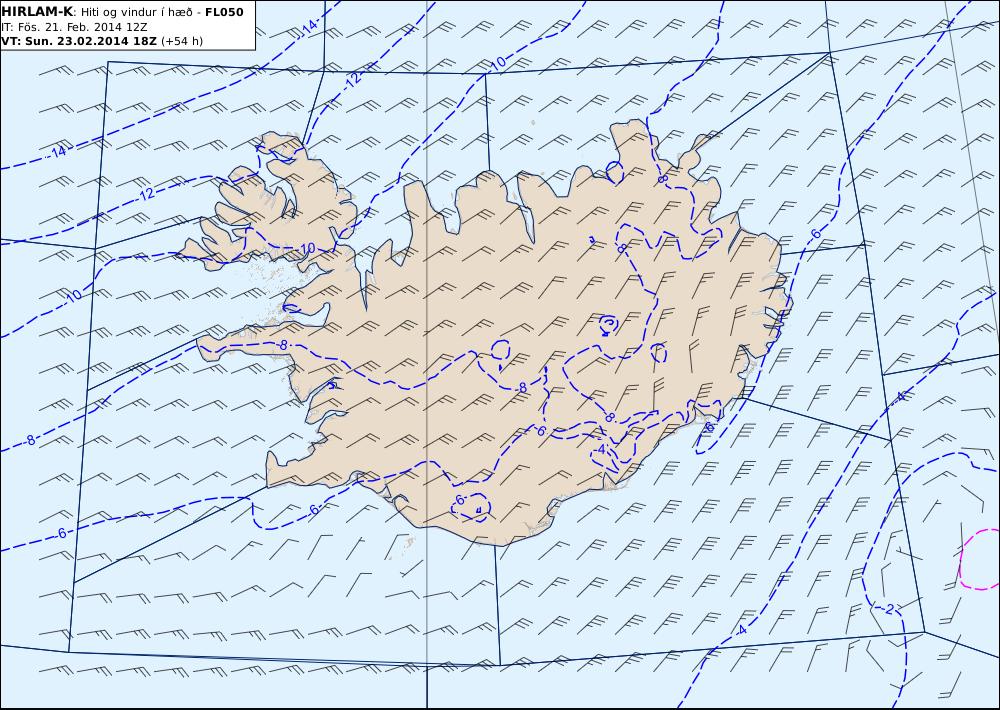Click the "(+54 h)" forecast offset text
The image size is (1000, 710).
[x=182, y=41]
